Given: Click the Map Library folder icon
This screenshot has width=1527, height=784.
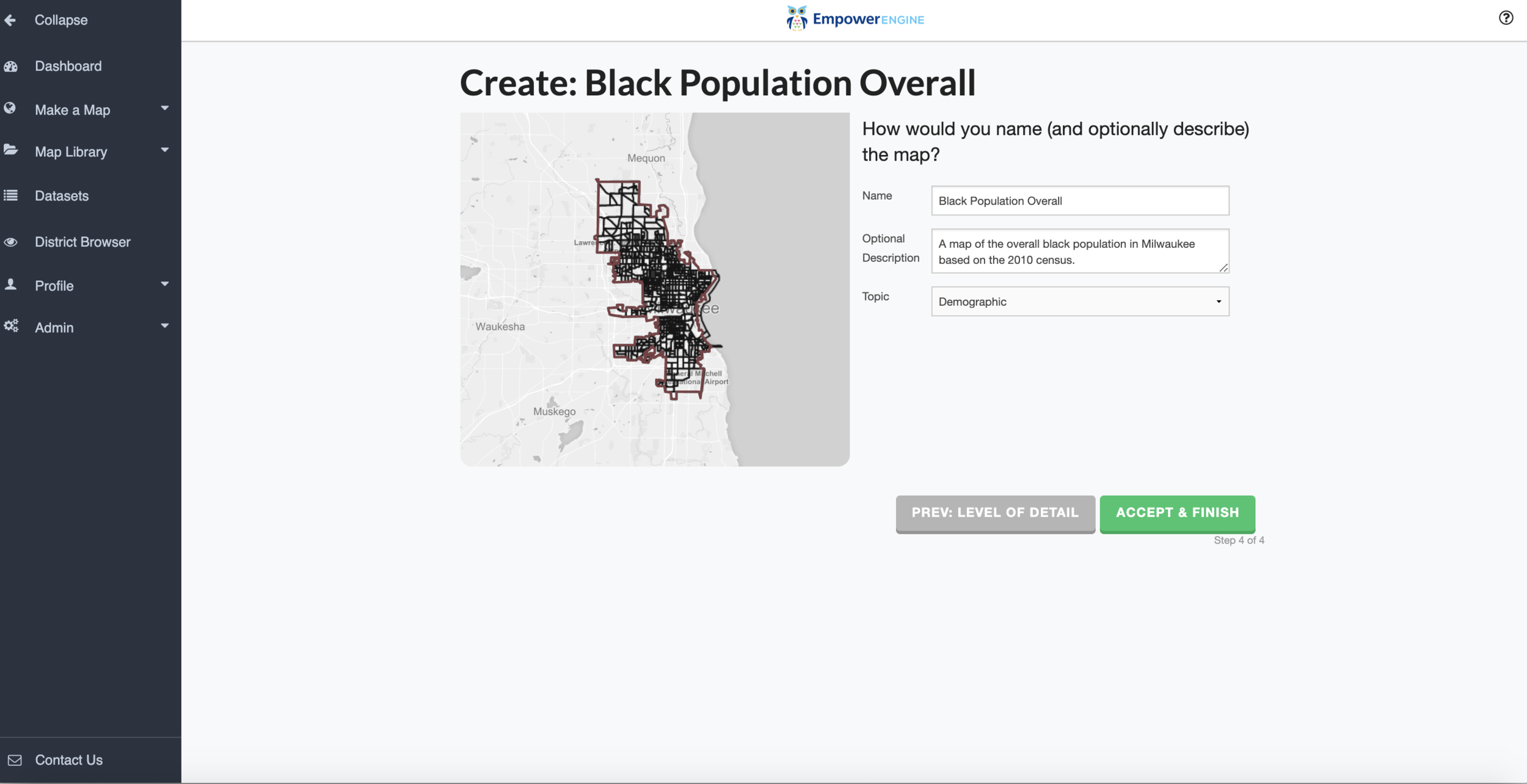Looking at the screenshot, I should [10, 150].
